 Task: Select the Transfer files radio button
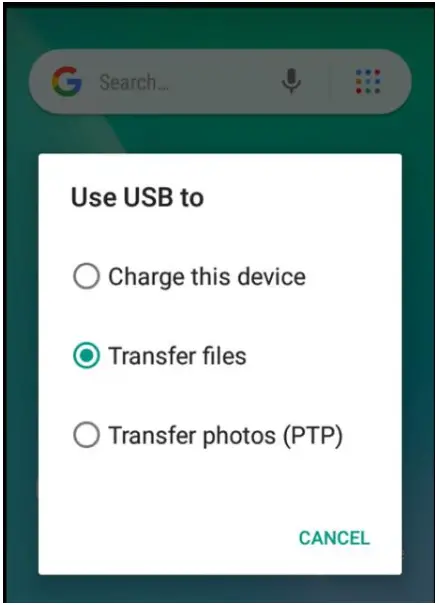[86, 355]
